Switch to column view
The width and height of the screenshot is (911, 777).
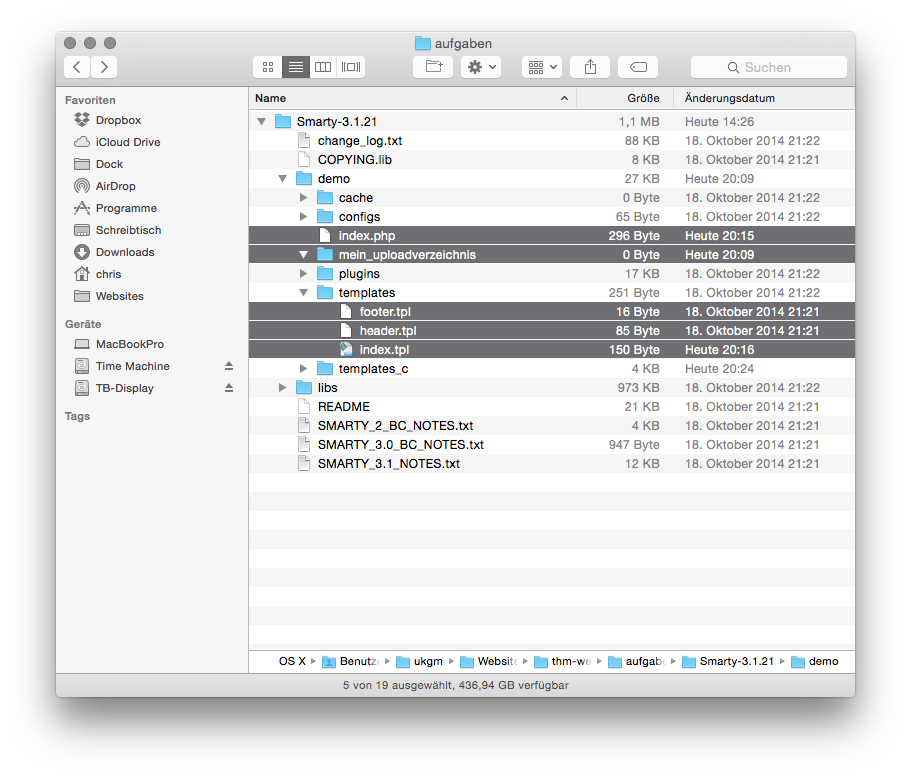click(323, 67)
